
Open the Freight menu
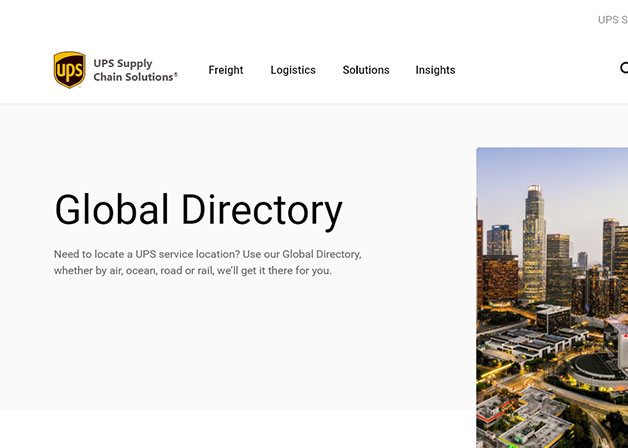tap(225, 70)
